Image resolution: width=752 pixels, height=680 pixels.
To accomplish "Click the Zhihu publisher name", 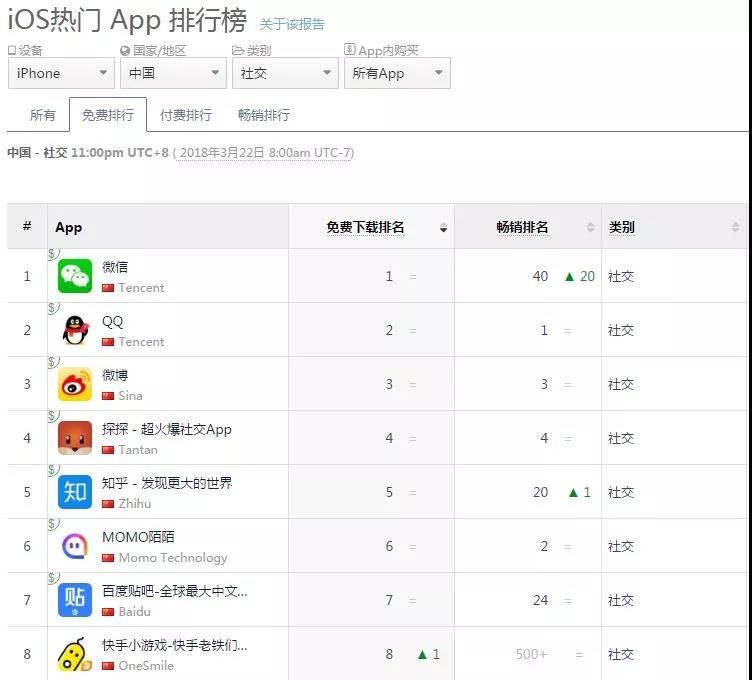I will pos(135,504).
